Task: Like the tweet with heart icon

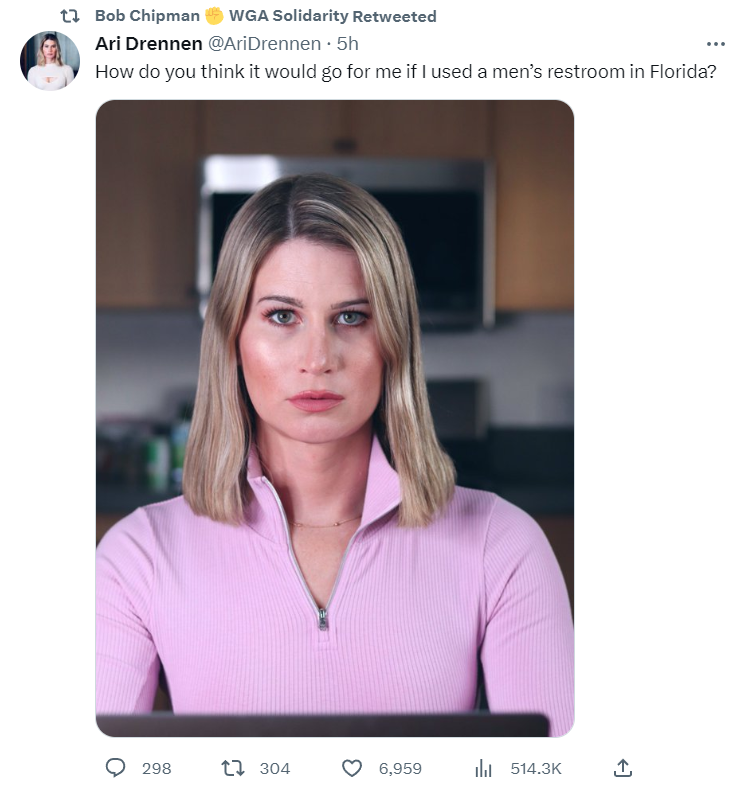Action: [x=352, y=768]
